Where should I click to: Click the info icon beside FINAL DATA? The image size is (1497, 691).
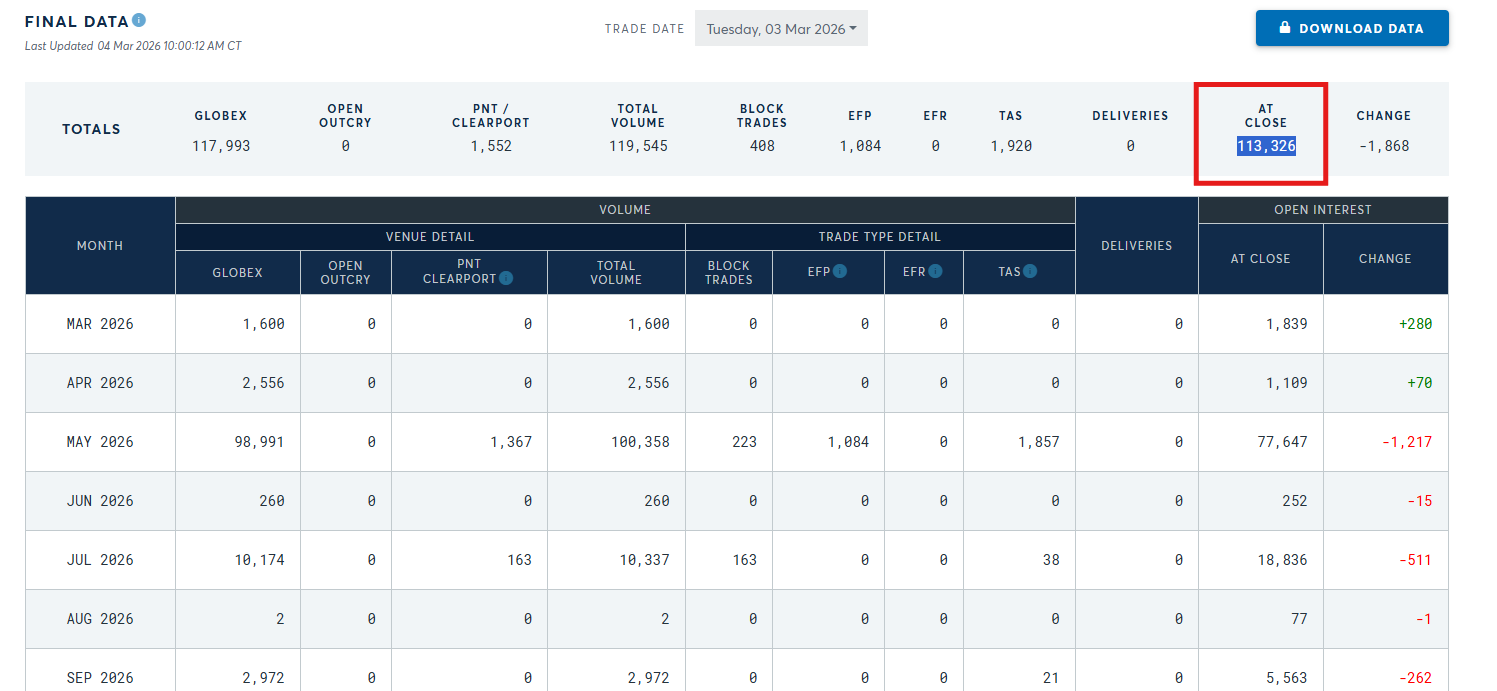coord(139,20)
